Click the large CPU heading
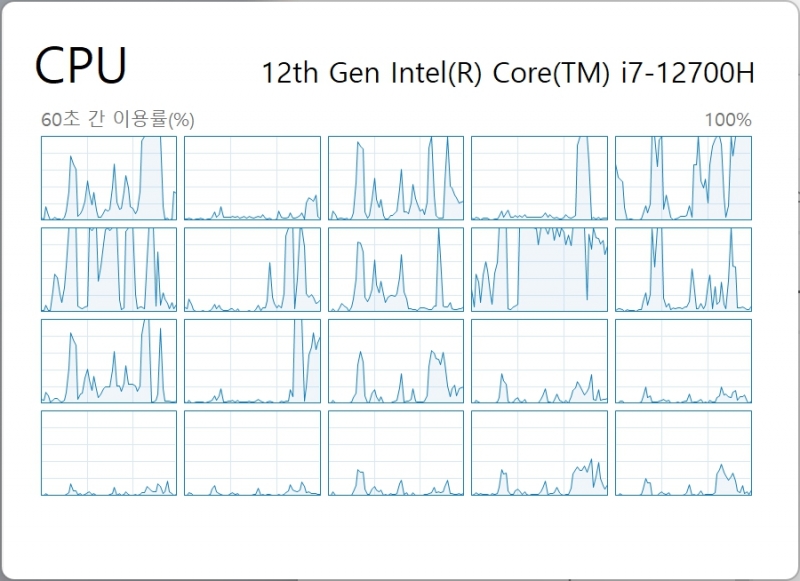The width and height of the screenshot is (800, 581). (81, 65)
